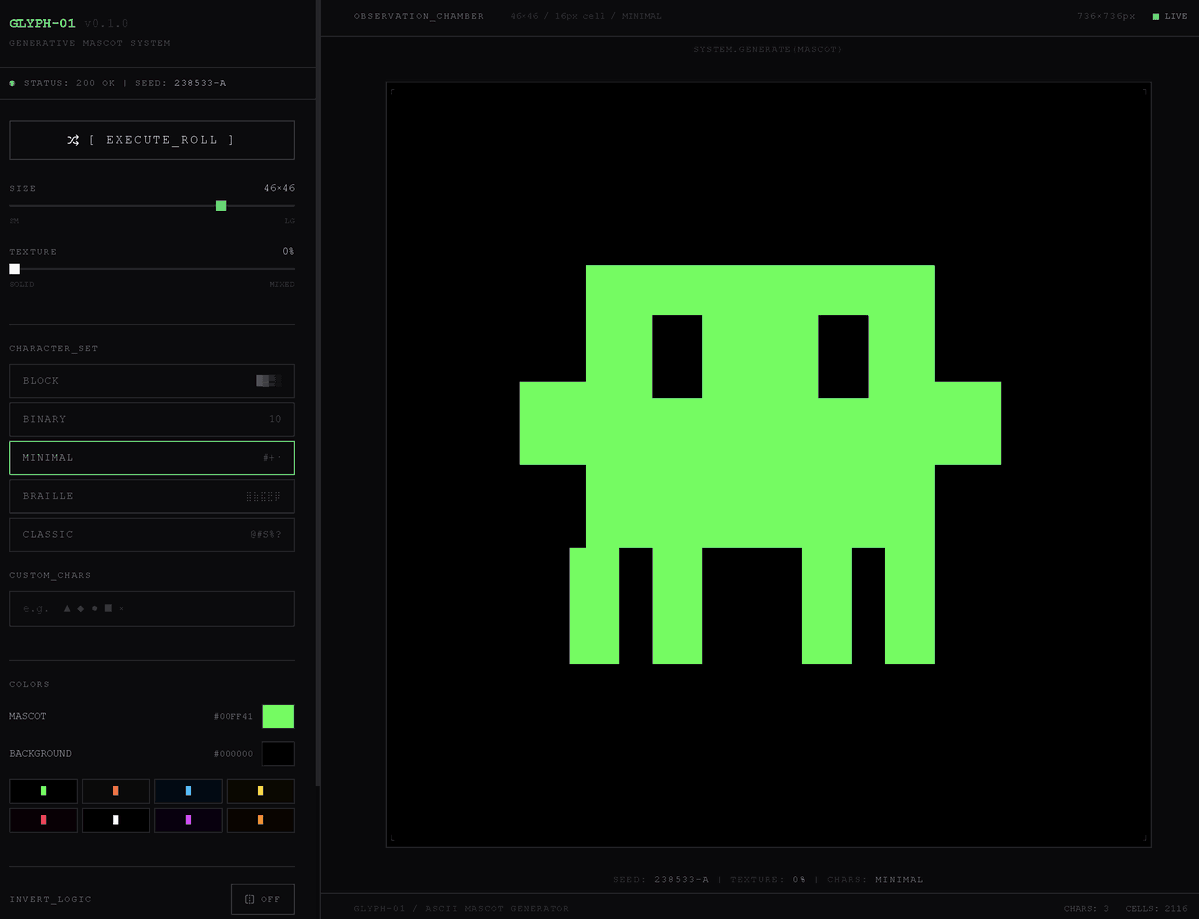Choose the yellow color preset
Image resolution: width=1199 pixels, height=919 pixels.
pos(261,791)
